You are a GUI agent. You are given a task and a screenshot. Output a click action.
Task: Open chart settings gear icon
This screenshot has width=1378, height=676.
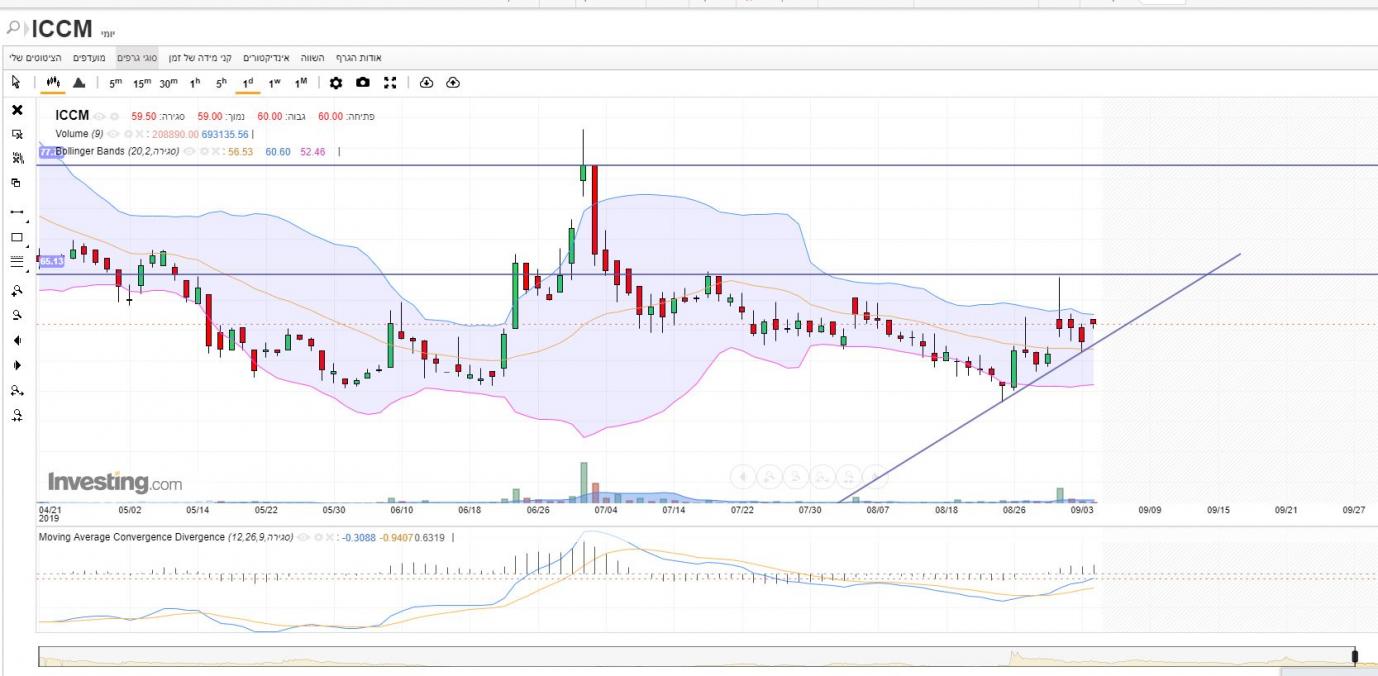[336, 83]
